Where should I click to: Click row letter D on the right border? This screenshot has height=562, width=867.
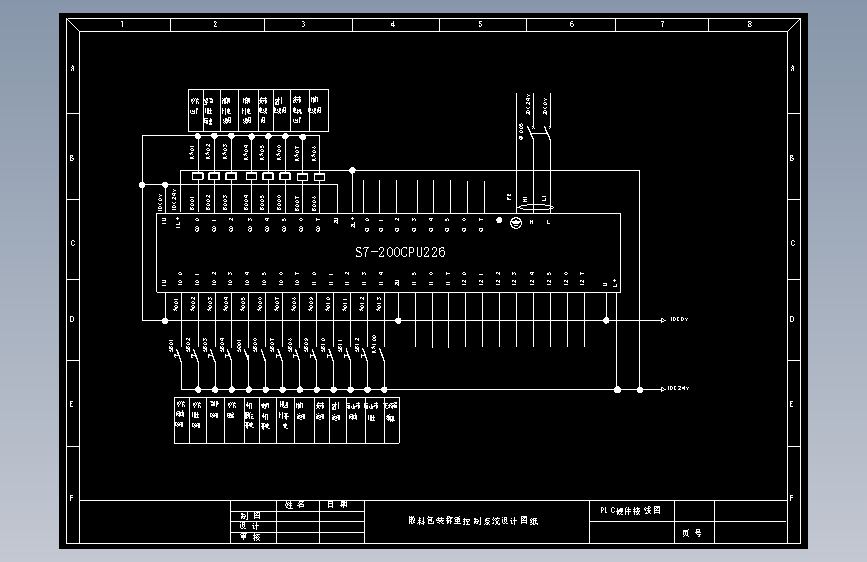(792, 319)
